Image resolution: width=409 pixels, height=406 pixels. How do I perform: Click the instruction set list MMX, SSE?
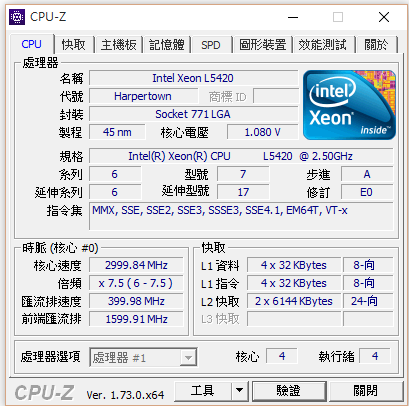241,216
